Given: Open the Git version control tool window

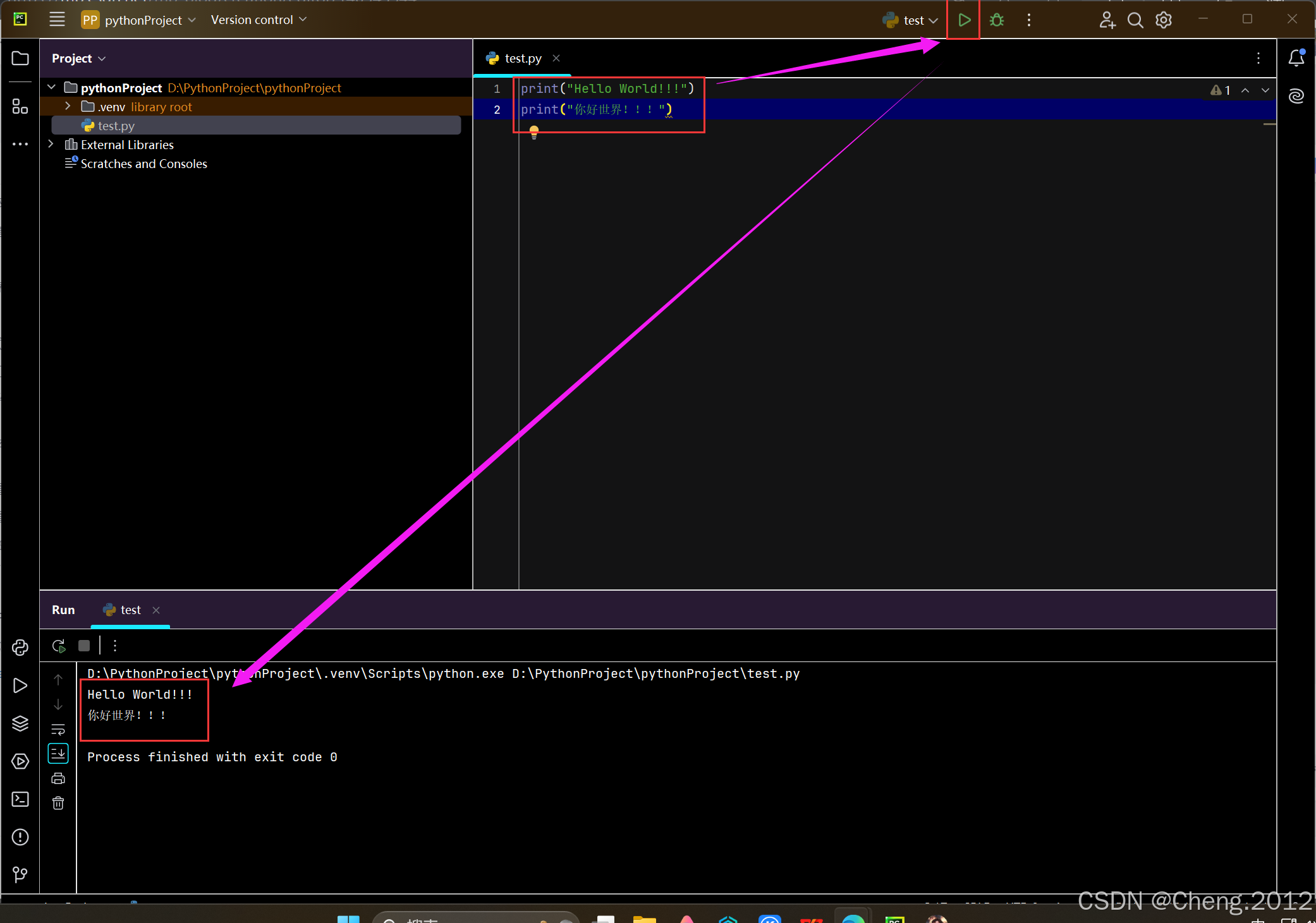Looking at the screenshot, I should pyautogui.click(x=20, y=874).
